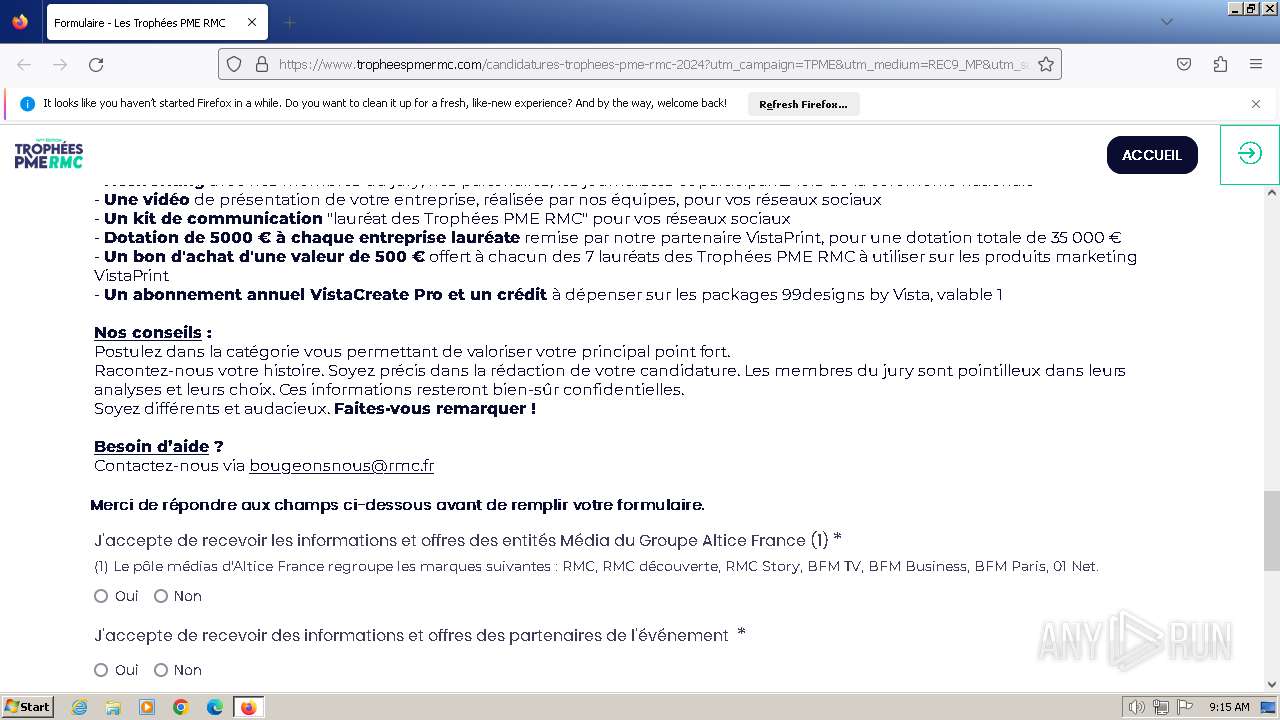
Task: Click the scrollbar down arrow
Action: tap(1272, 685)
